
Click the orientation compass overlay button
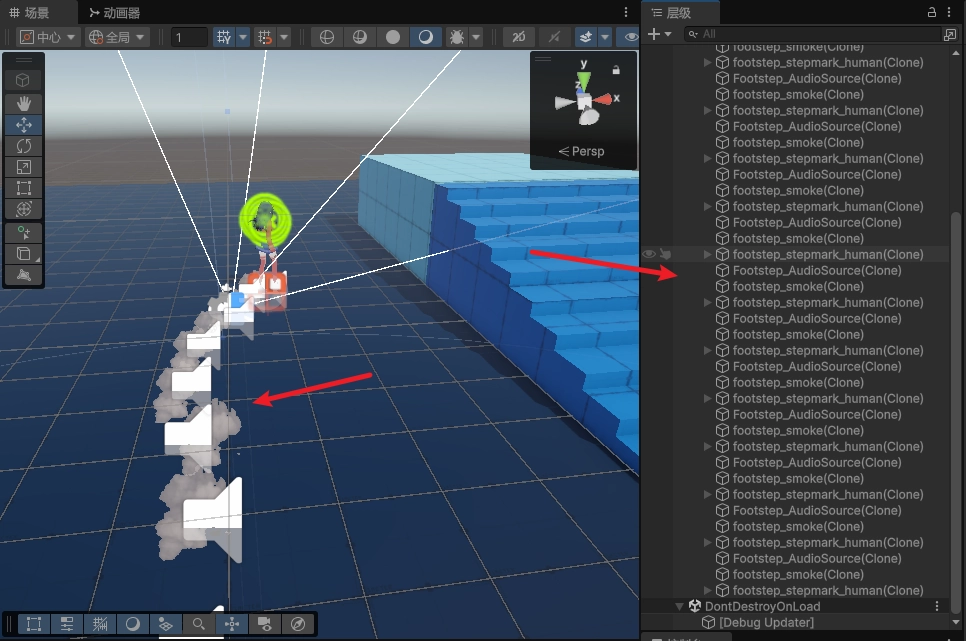click(298, 624)
